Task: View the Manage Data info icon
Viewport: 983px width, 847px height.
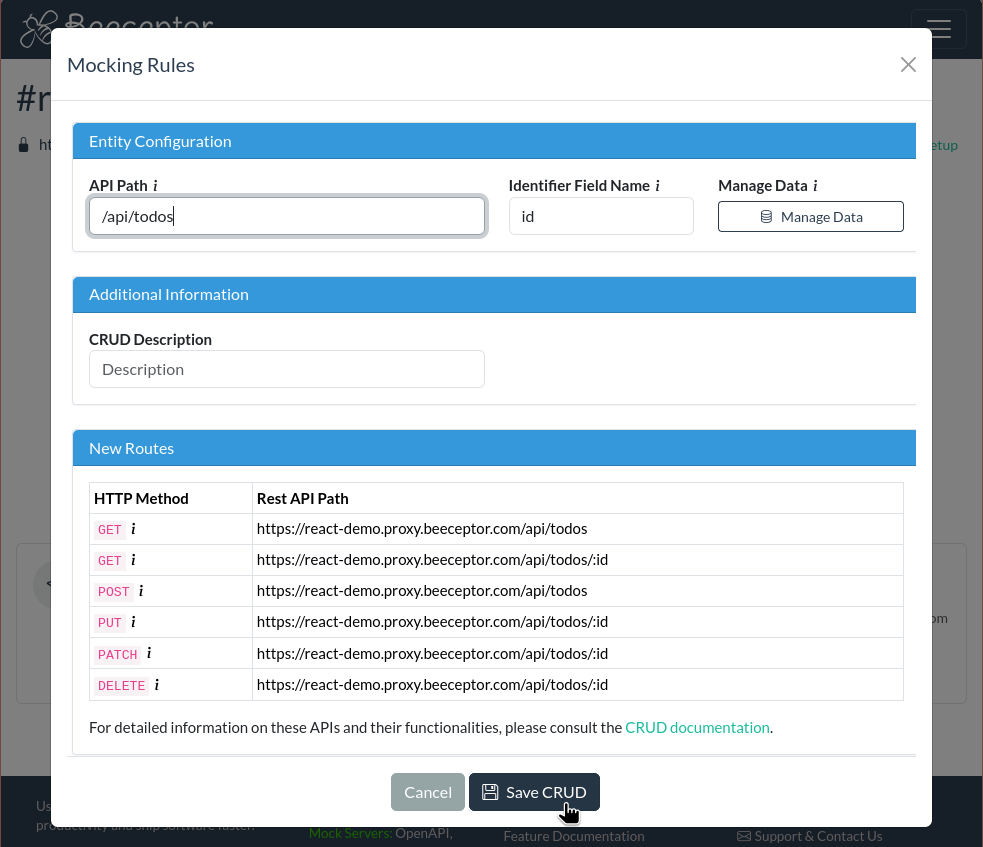Action: [814, 184]
